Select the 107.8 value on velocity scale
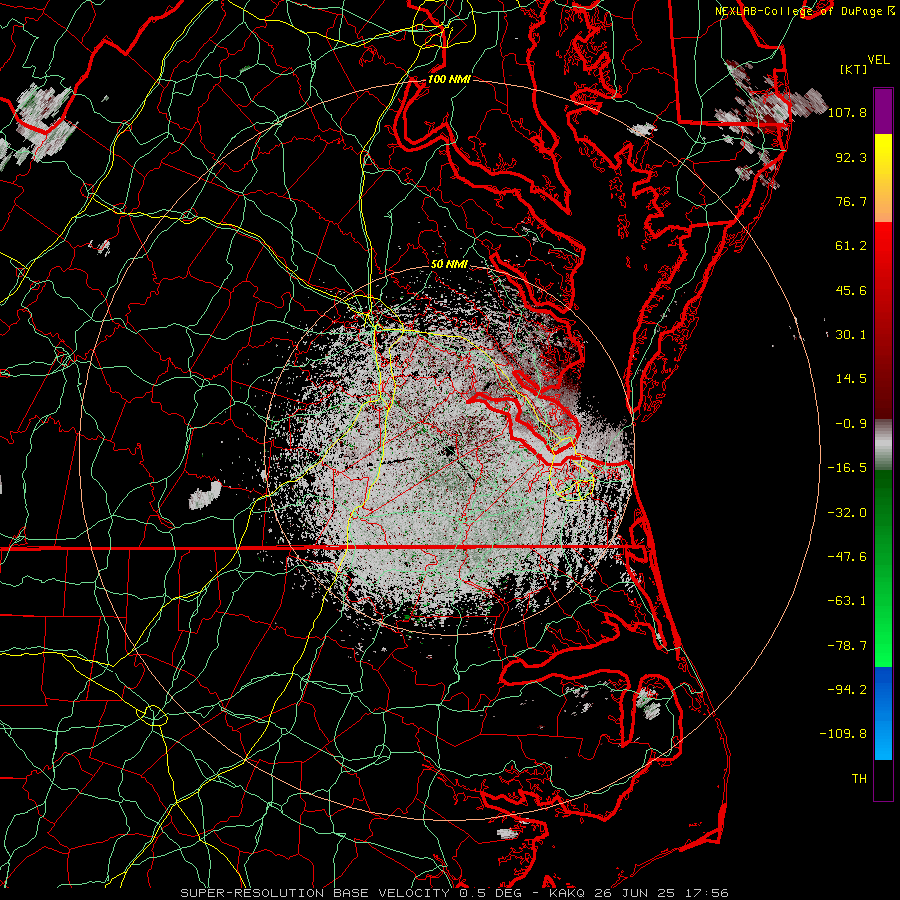Screen dimensions: 900x900 point(847,112)
